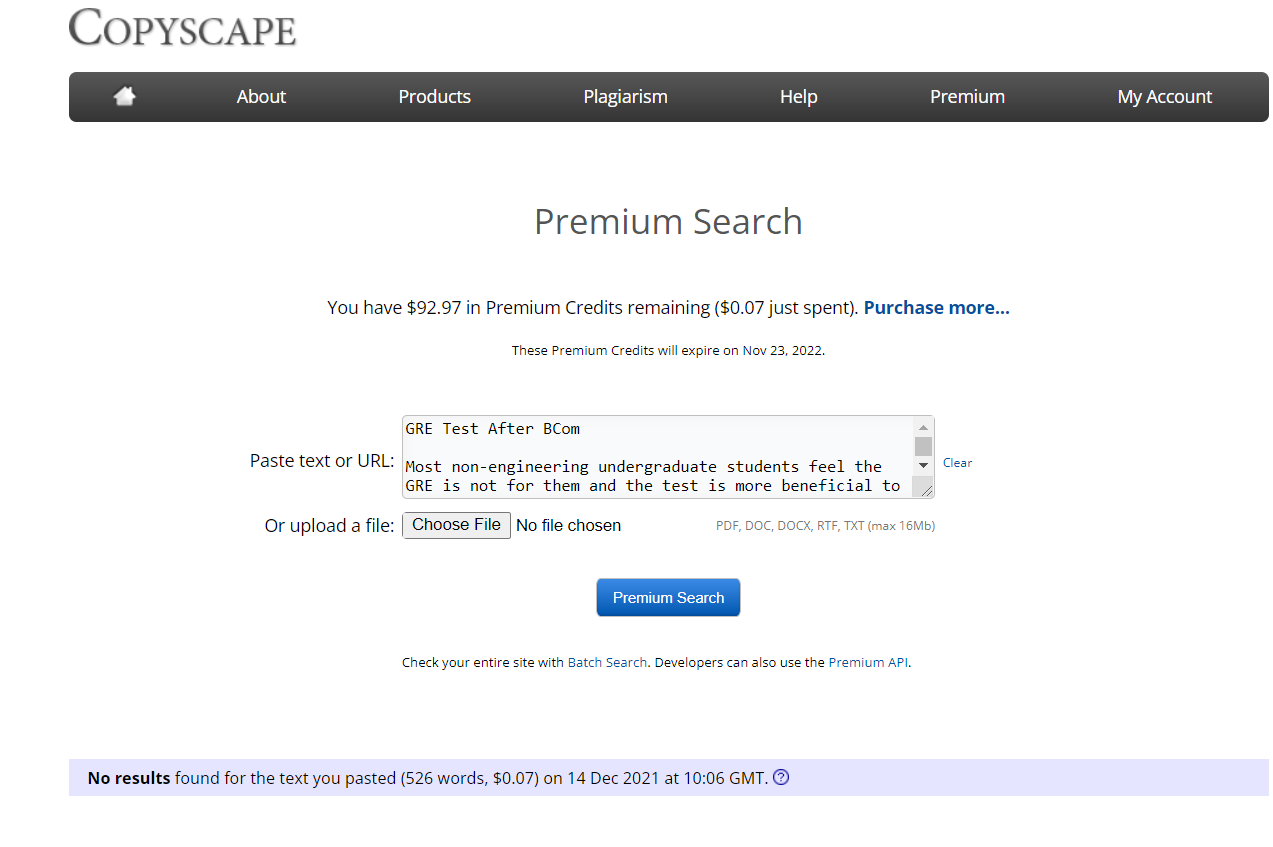Click the supported file formats note
Viewport: 1273px width, 847px height.
pyautogui.click(x=825, y=526)
